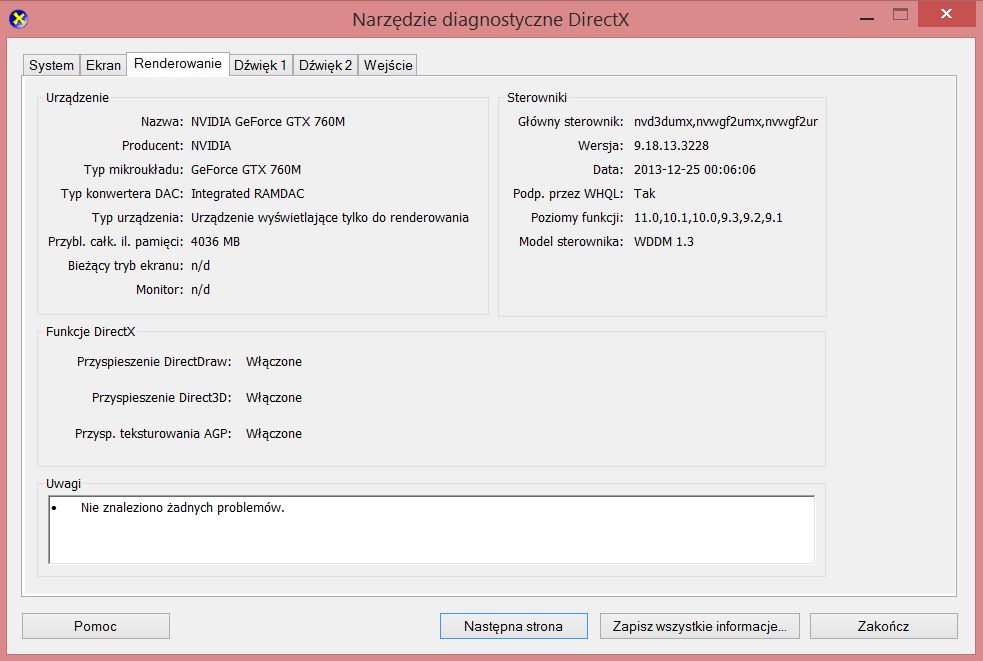Click the 'Przybl. całk. il. pamięci:' label

pos(115,241)
